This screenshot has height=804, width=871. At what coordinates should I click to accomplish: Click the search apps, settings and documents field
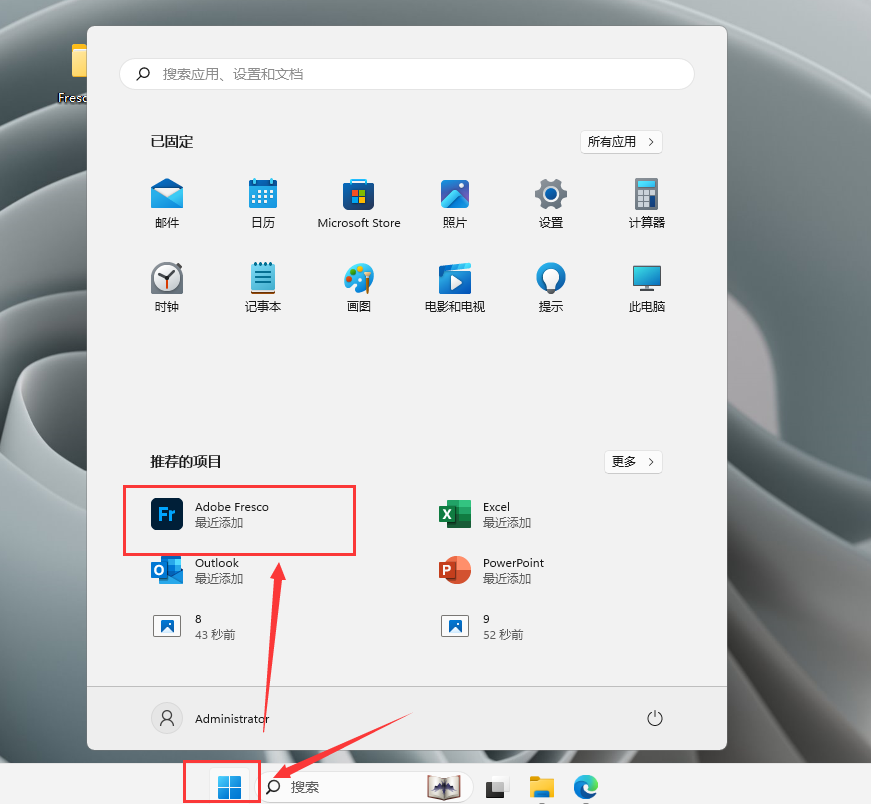[x=406, y=74]
